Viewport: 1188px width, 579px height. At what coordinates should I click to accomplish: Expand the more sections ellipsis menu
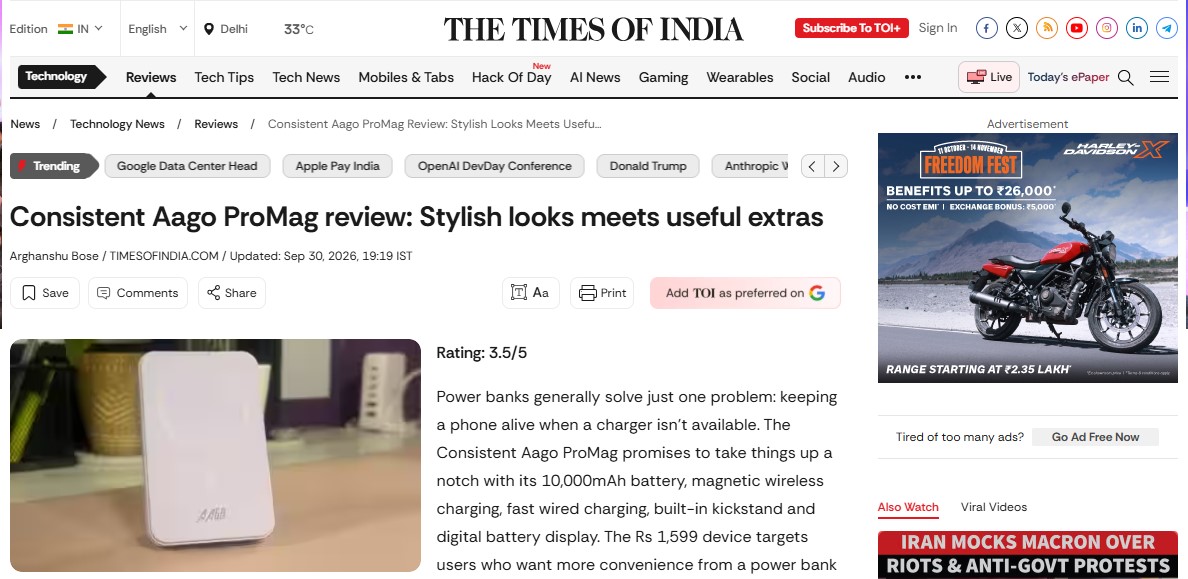click(913, 77)
